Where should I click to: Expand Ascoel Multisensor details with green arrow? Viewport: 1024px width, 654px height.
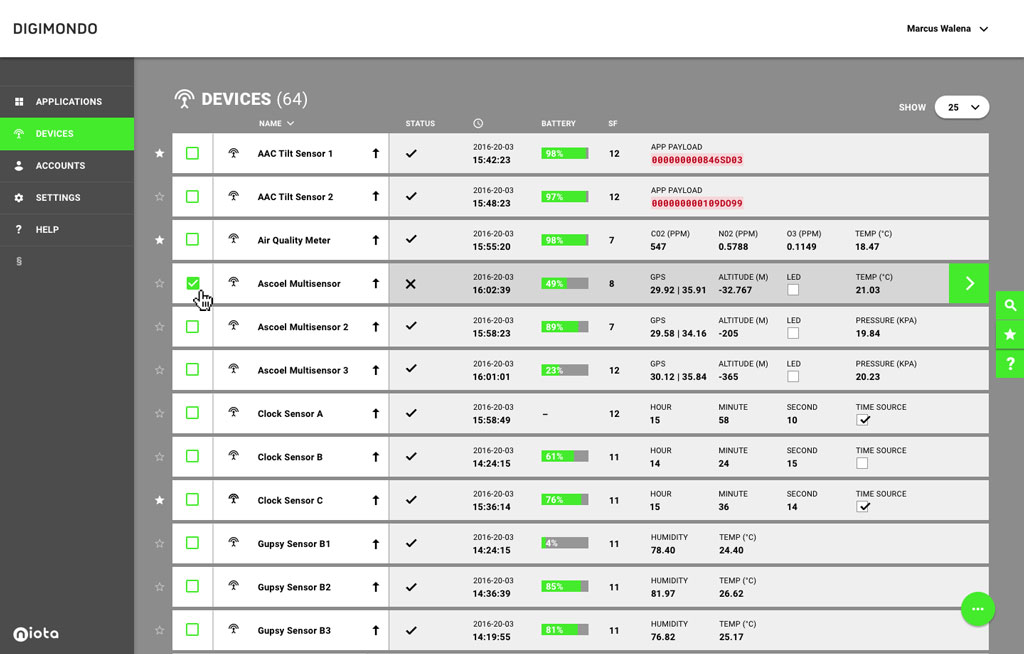pos(968,284)
